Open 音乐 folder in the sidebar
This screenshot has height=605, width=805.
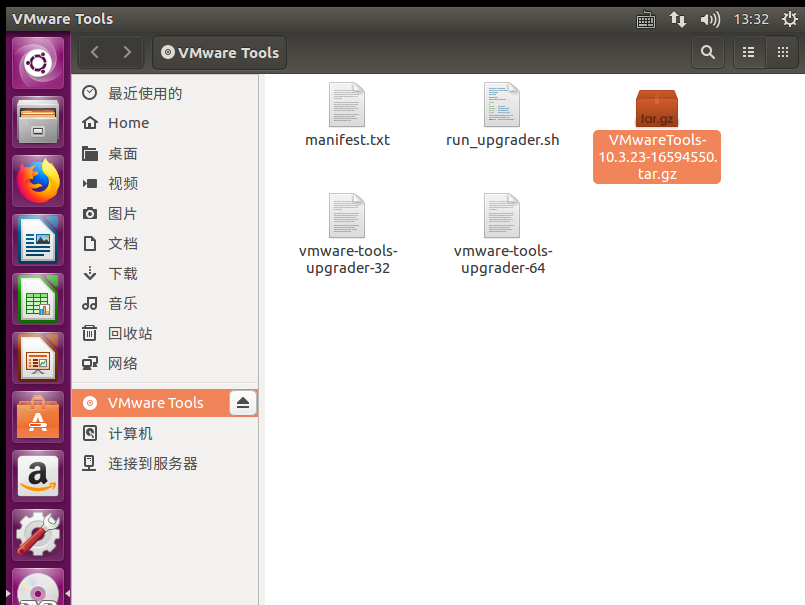[165, 304]
